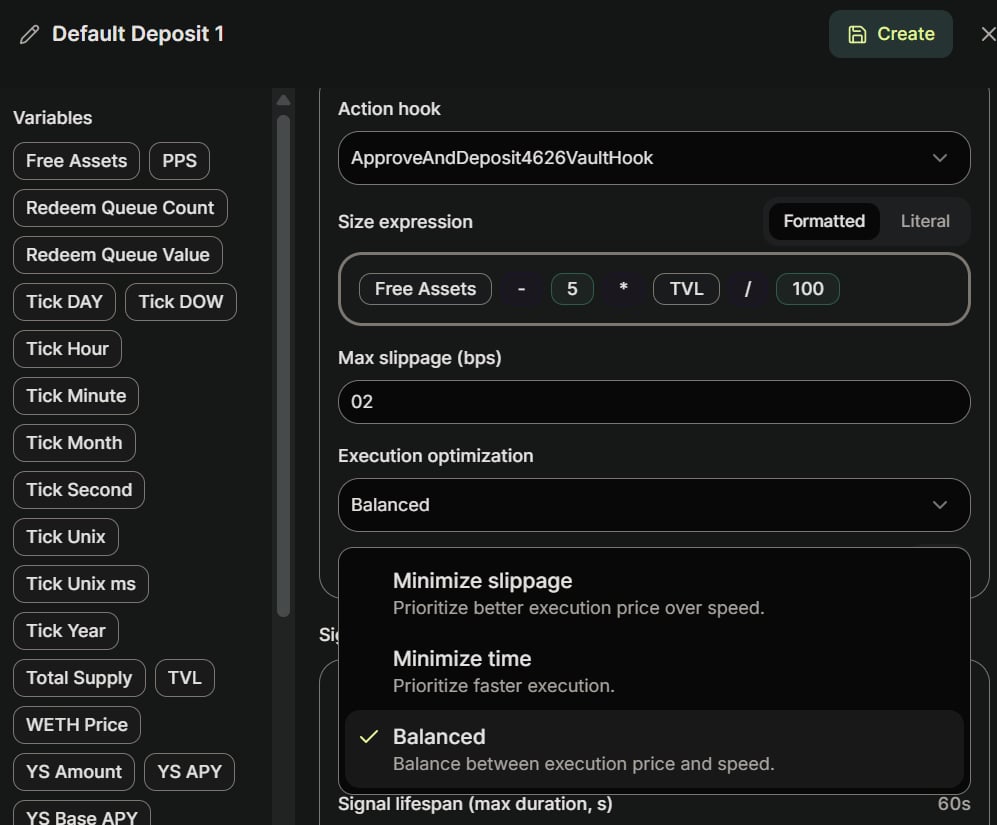Insert the Tick DOW variable
997x825 pixels.
[x=181, y=302]
